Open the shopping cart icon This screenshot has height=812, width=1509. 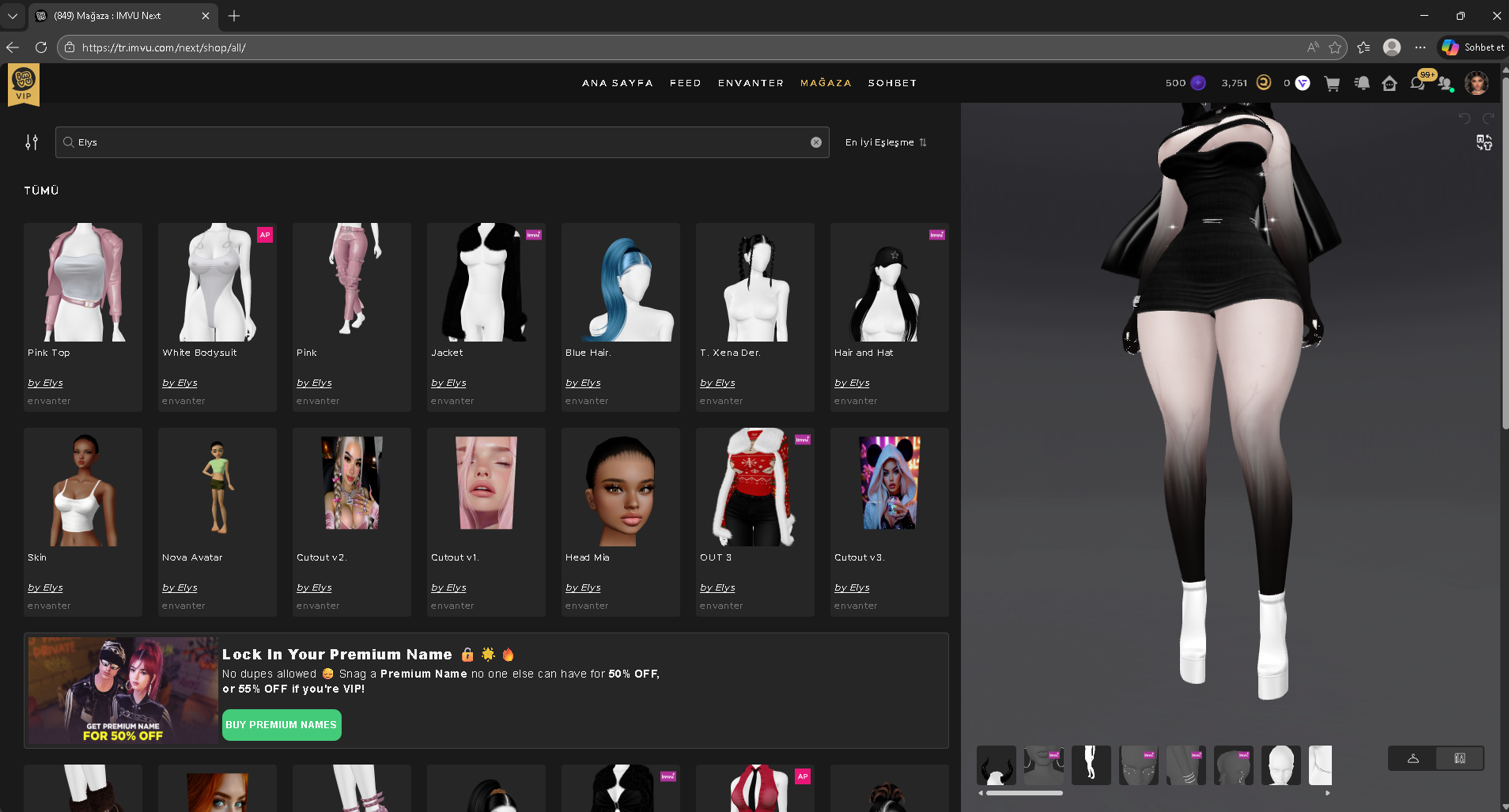click(1332, 84)
